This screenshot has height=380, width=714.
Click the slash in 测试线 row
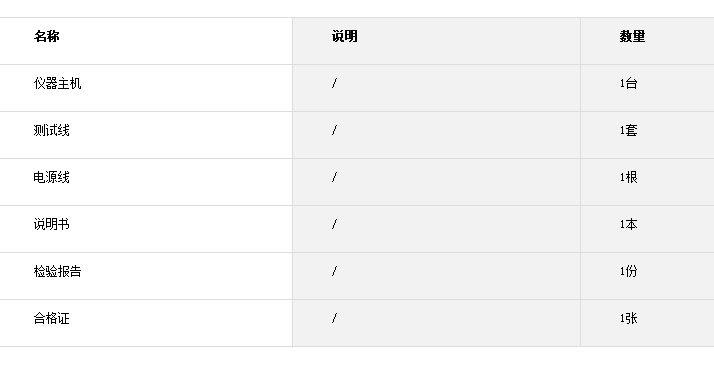(x=335, y=131)
